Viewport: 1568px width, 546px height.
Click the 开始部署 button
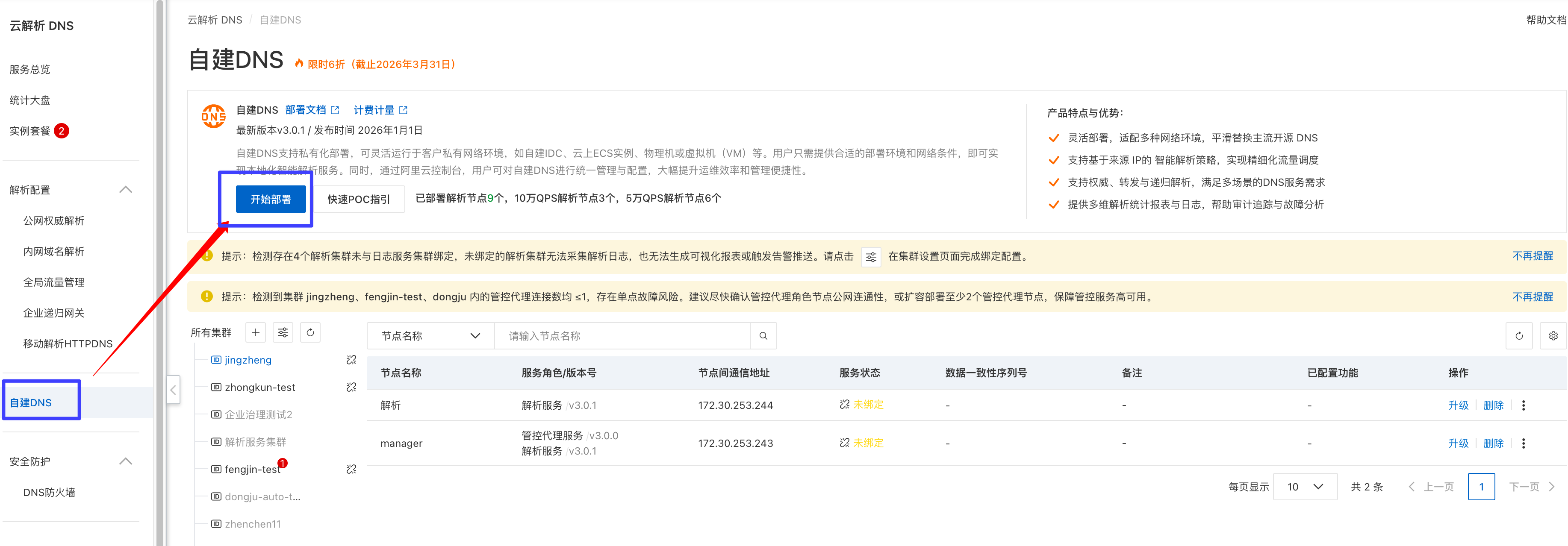coord(271,200)
